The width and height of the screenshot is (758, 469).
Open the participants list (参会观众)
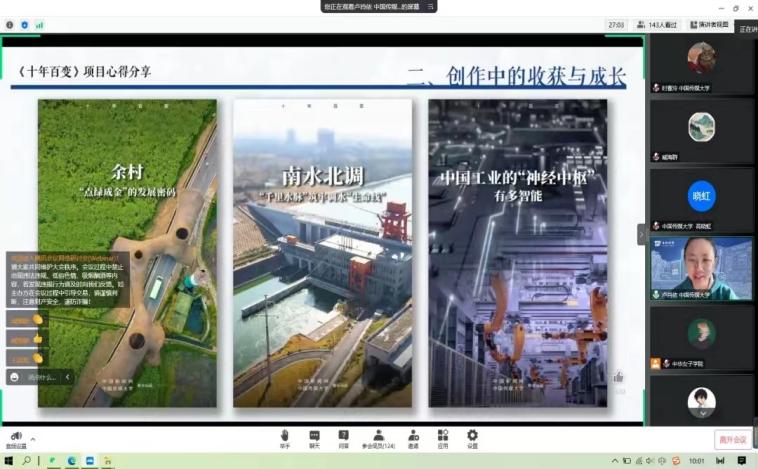[x=378, y=436]
